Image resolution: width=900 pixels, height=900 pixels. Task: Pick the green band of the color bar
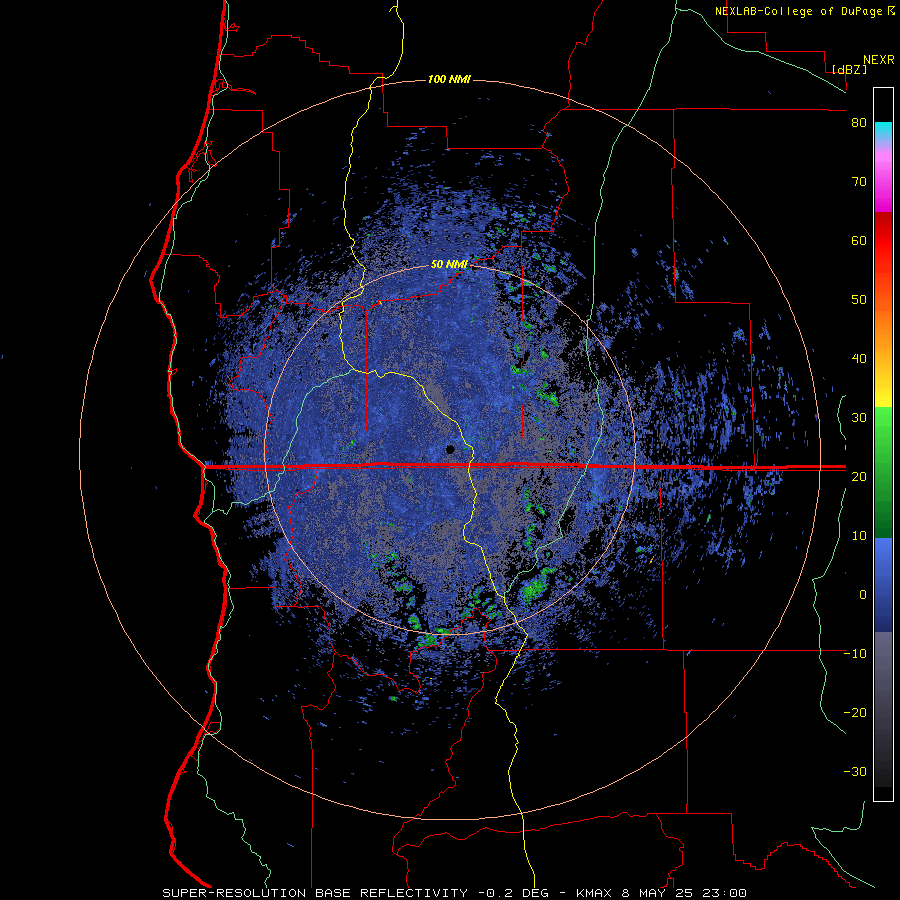pos(883,472)
